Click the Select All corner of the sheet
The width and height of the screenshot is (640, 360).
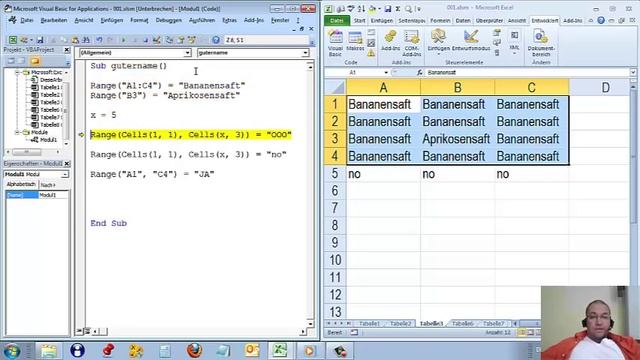pos(335,87)
